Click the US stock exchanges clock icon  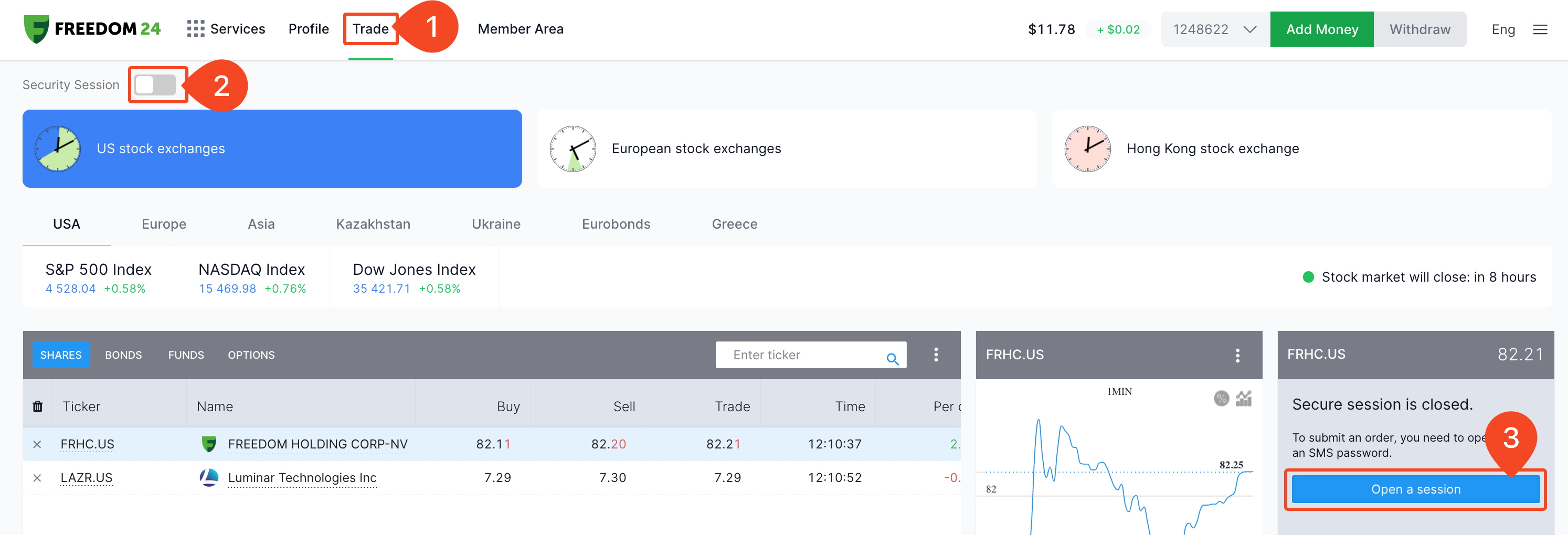click(x=58, y=148)
